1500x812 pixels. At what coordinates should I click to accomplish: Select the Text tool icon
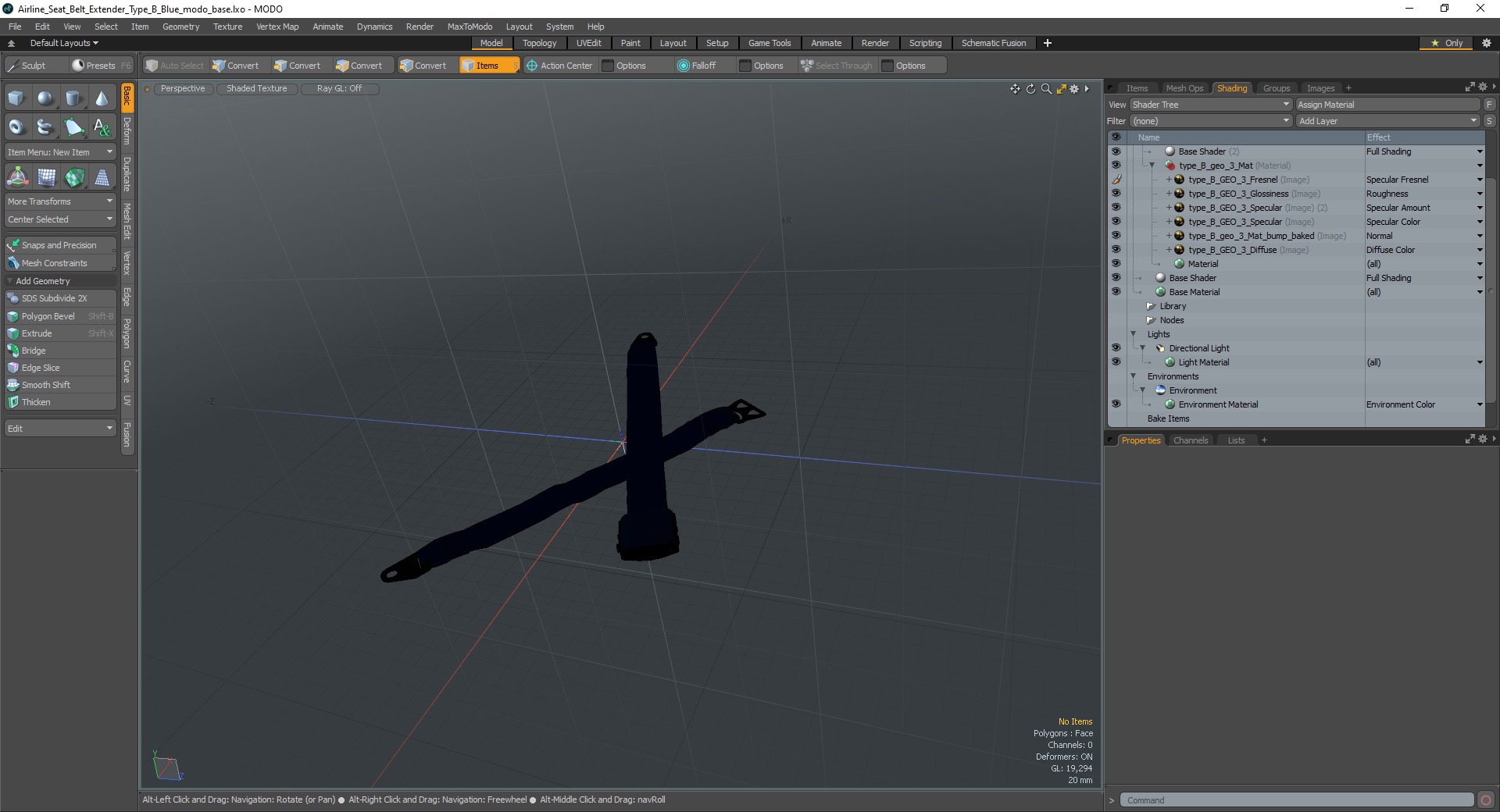tap(102, 126)
